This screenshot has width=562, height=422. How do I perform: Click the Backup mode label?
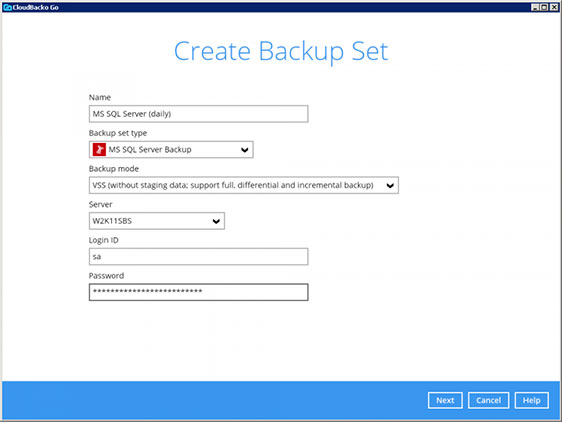(x=114, y=169)
